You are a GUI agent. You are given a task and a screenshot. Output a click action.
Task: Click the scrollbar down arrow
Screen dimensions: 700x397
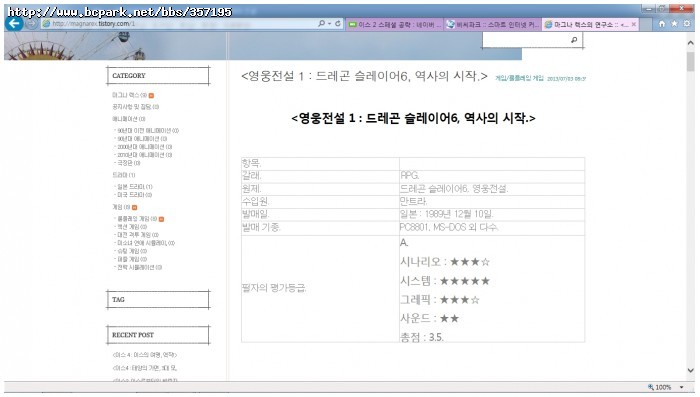pyautogui.click(x=691, y=370)
